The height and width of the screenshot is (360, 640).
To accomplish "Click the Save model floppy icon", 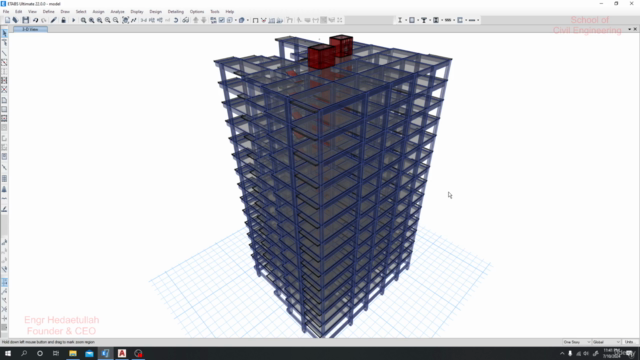I will click(26, 20).
